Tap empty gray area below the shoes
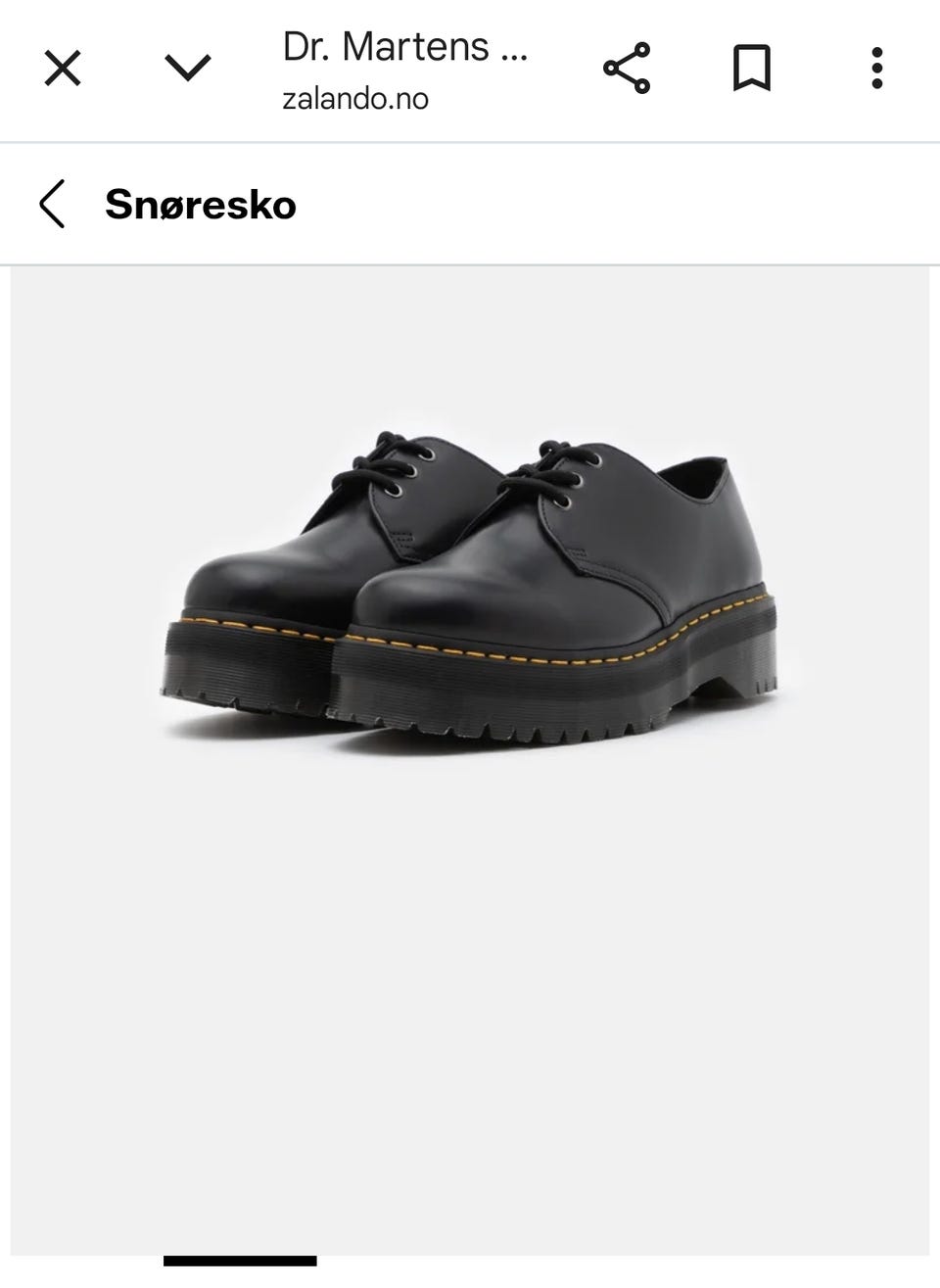 [x=470, y=979]
